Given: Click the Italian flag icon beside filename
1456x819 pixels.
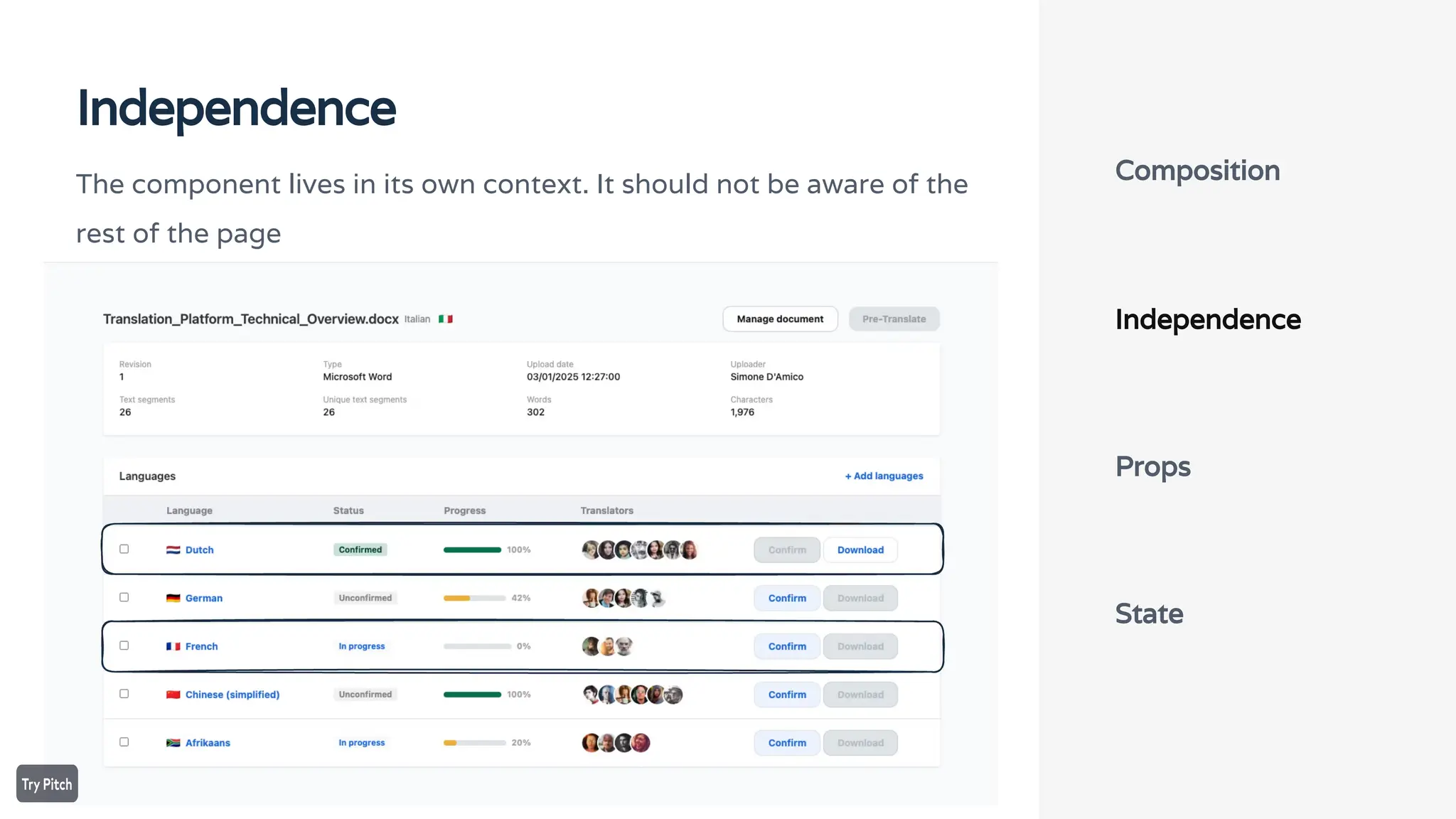Looking at the screenshot, I should [446, 319].
